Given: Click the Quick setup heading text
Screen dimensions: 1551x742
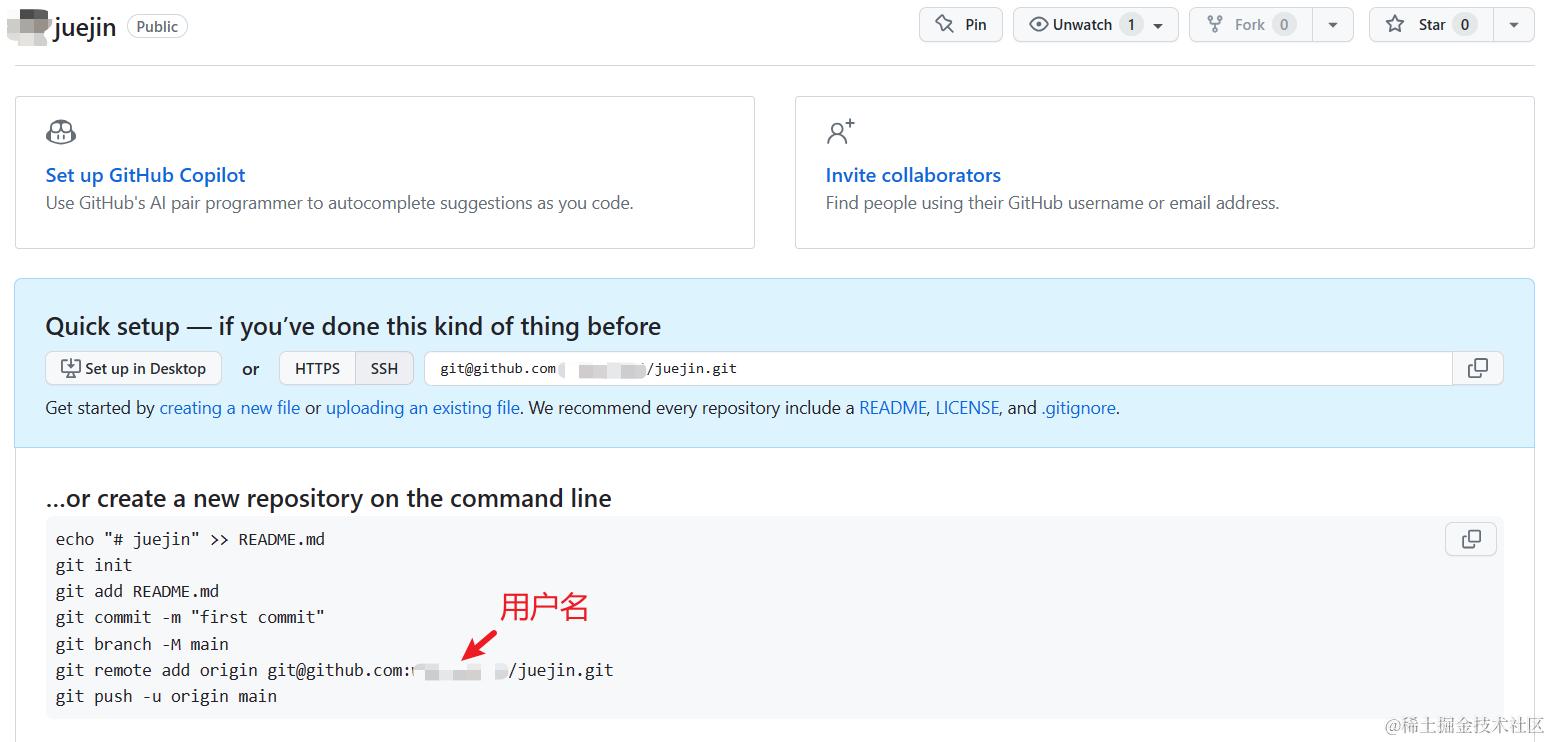Looking at the screenshot, I should pos(353,327).
